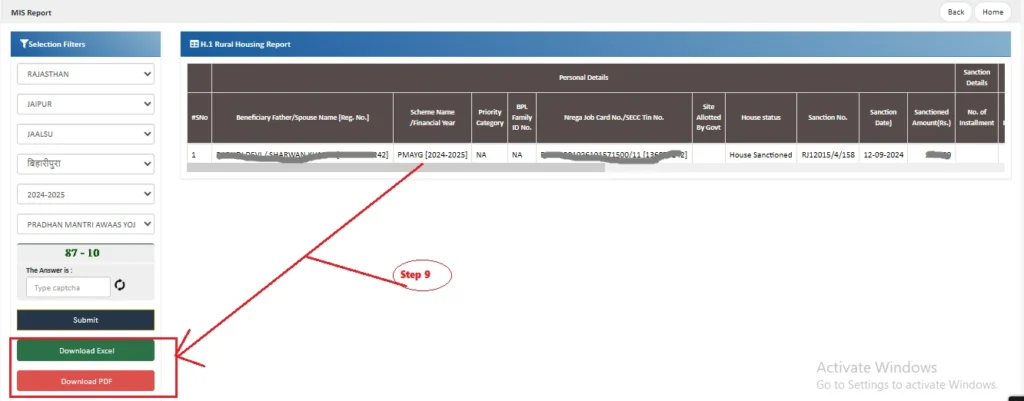Click sanction number RJ12015/4/158
Viewport: 1024px width, 401px height.
click(828, 155)
